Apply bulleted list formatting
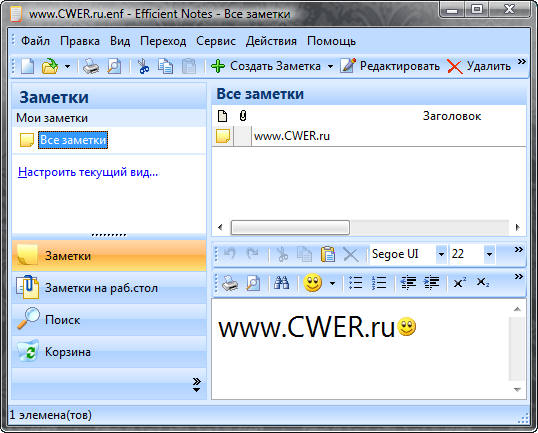Viewport: 538px width, 433px height. click(355, 283)
